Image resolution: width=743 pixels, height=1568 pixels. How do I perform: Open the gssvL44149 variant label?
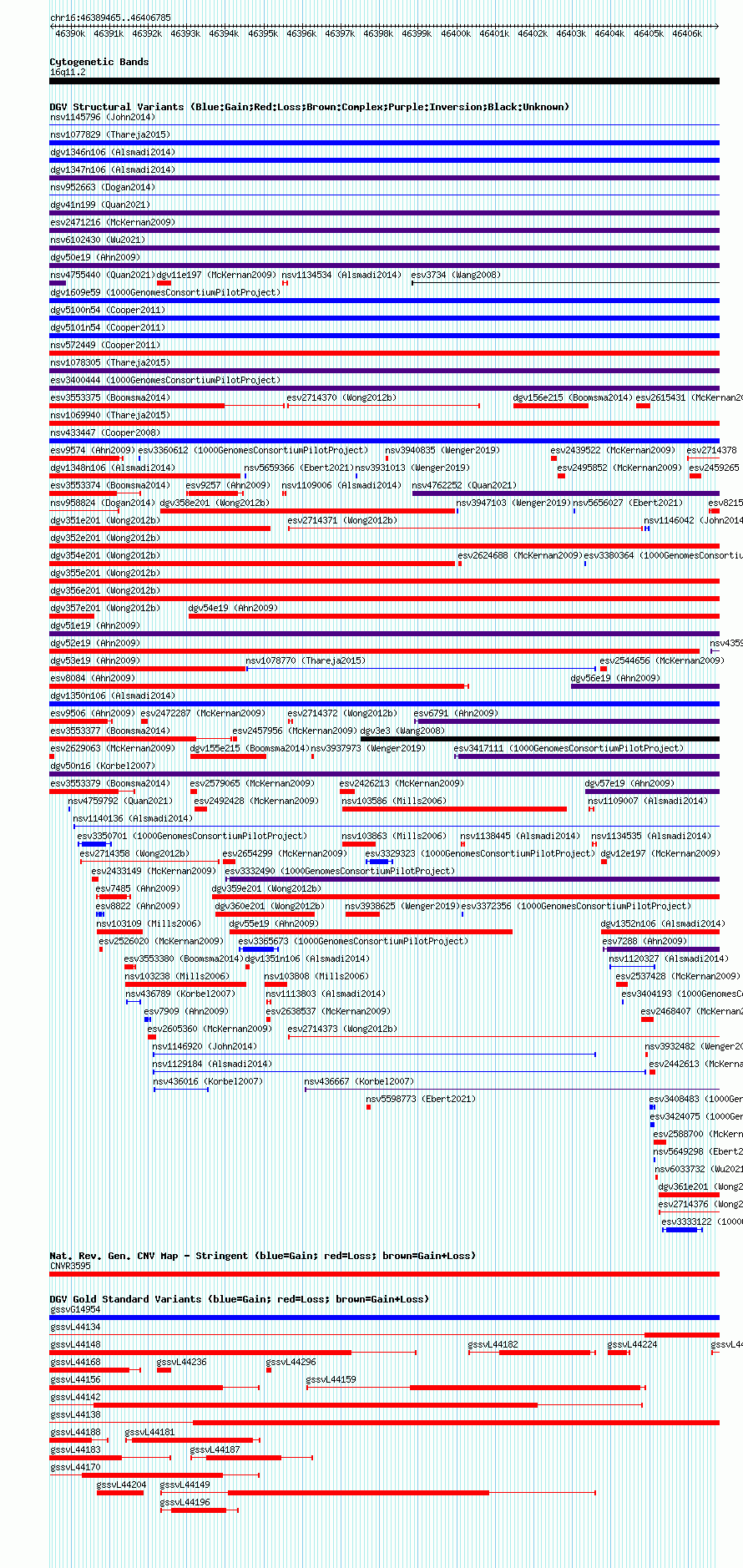point(185,1485)
